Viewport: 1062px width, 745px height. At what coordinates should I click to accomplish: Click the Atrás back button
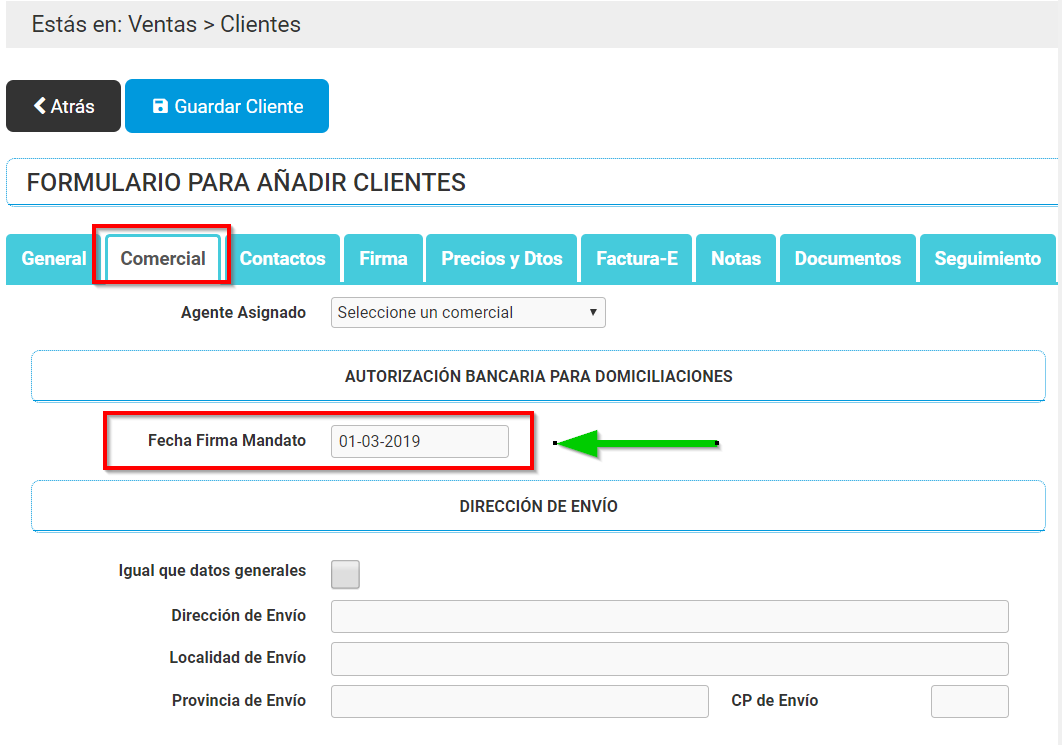click(63, 106)
